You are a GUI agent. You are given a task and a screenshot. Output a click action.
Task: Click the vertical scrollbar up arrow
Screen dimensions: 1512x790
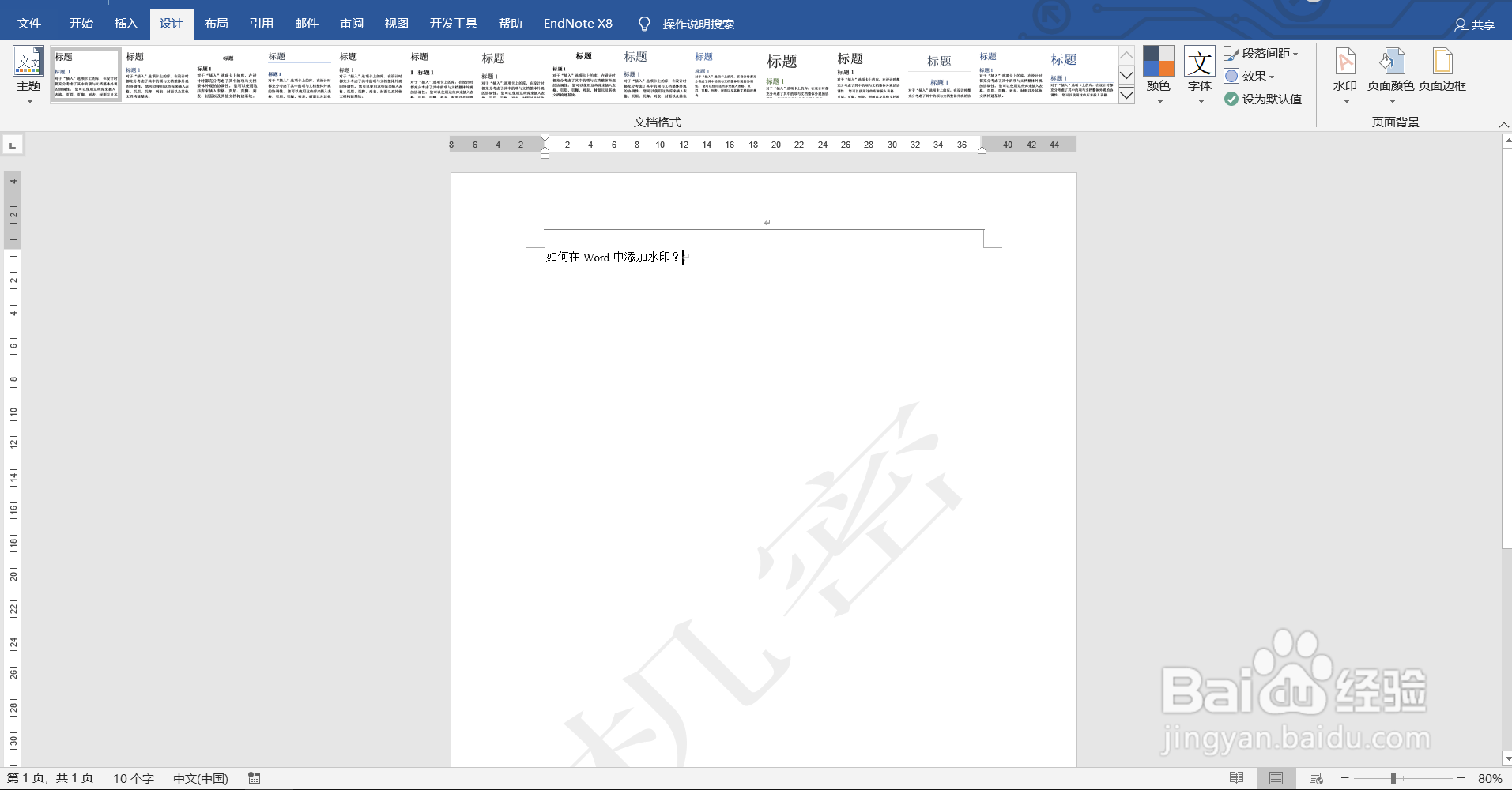[x=1506, y=141]
